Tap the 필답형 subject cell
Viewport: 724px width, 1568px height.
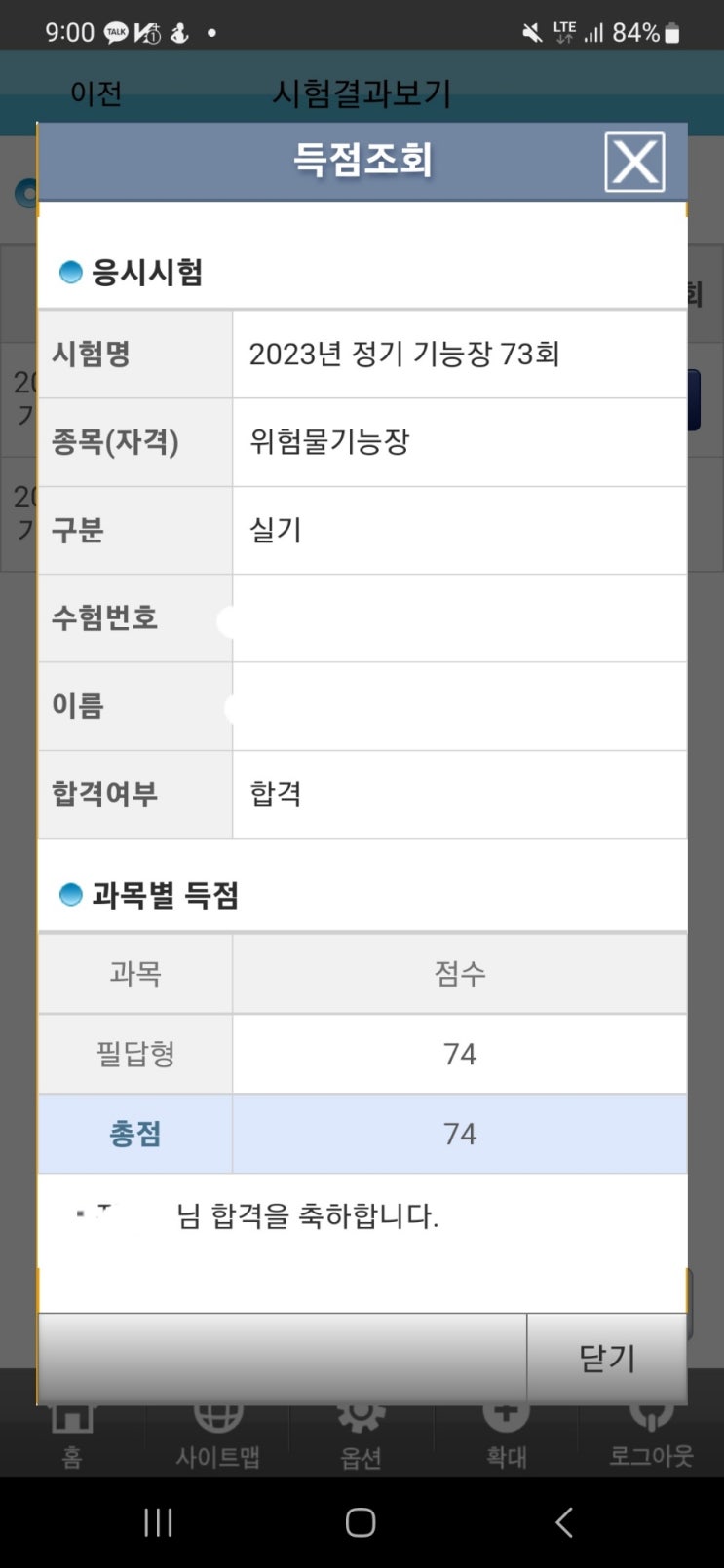point(135,1054)
